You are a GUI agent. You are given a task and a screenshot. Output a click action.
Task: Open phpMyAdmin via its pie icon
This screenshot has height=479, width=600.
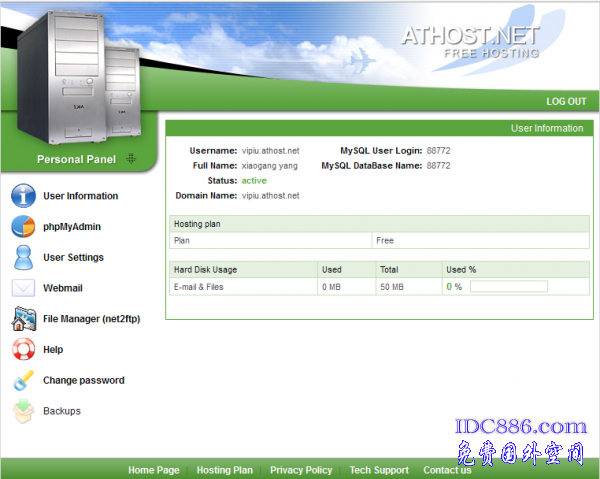point(23,227)
